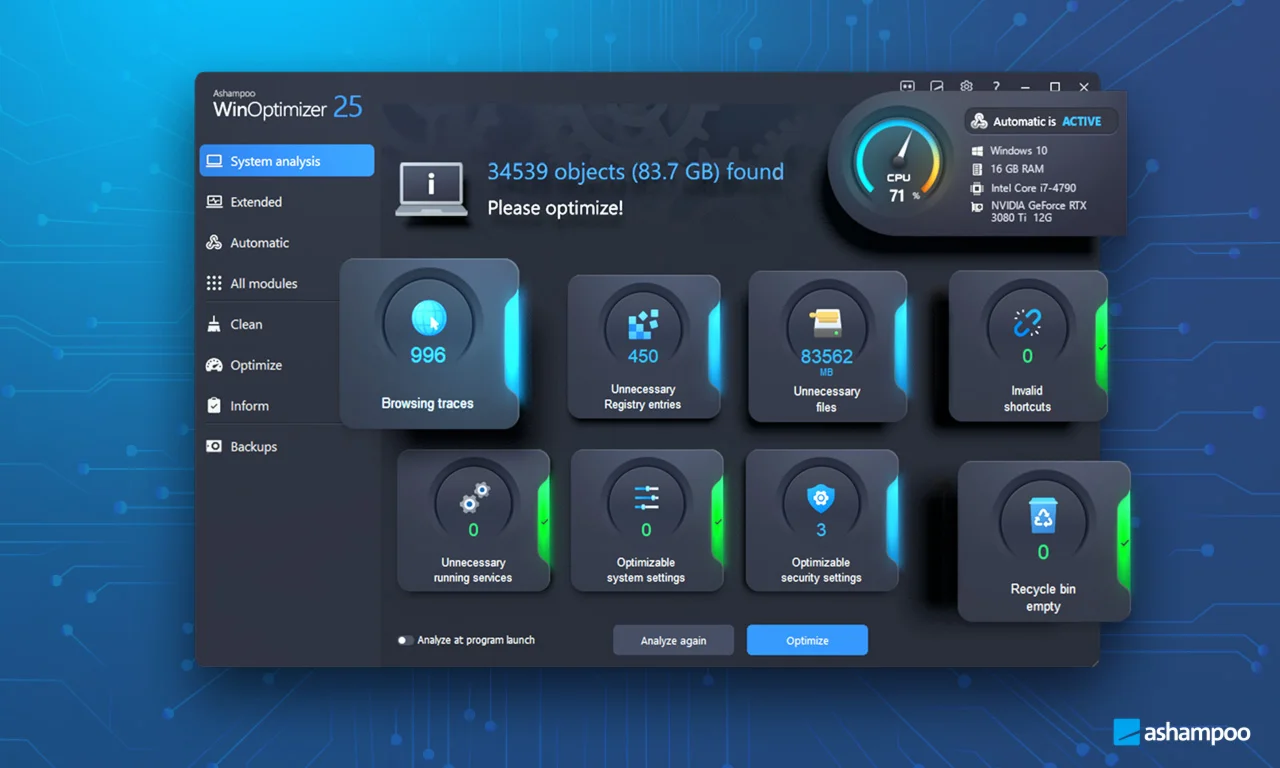Click the chat face icon in title bar
Viewport: 1280px width, 768px height.
907,87
